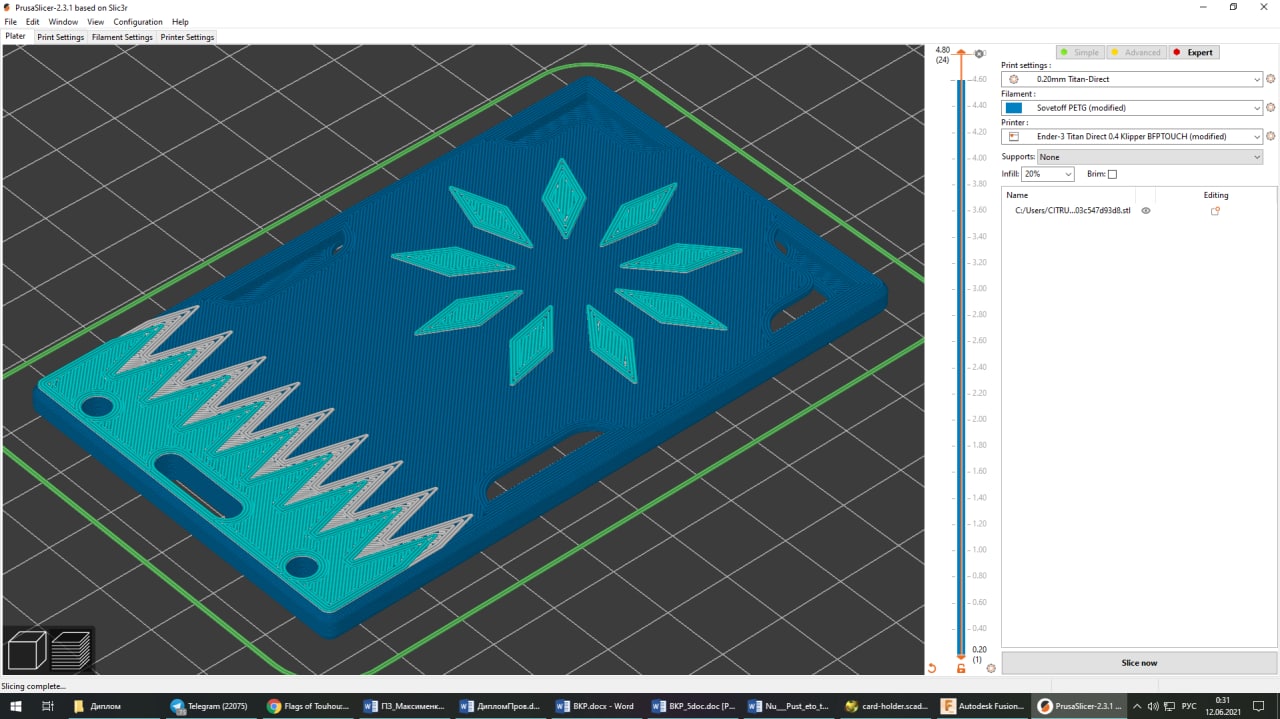This screenshot has width=1280, height=719.
Task: Switch to Plater tab
Action: coord(16,36)
